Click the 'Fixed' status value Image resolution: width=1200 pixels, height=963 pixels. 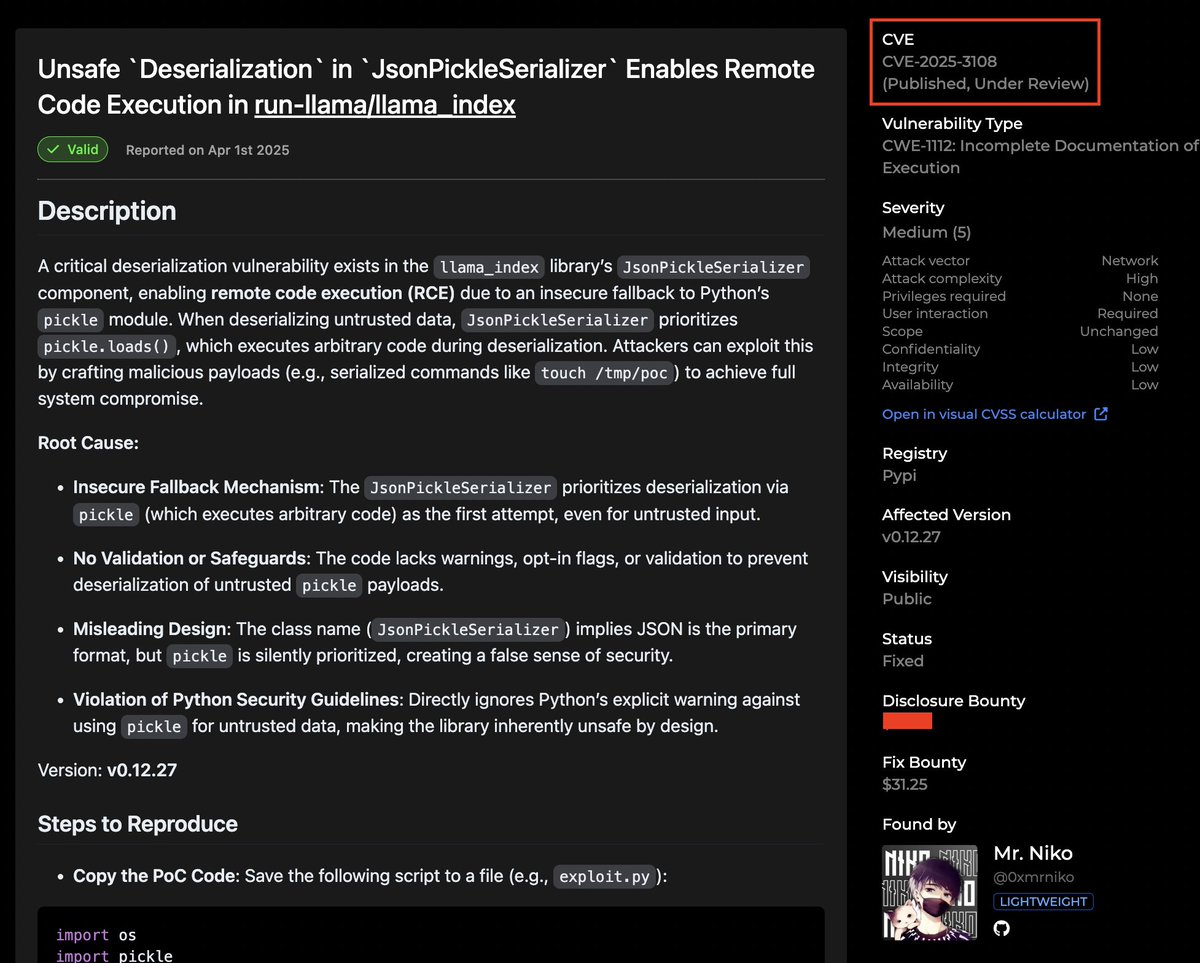tap(903, 661)
